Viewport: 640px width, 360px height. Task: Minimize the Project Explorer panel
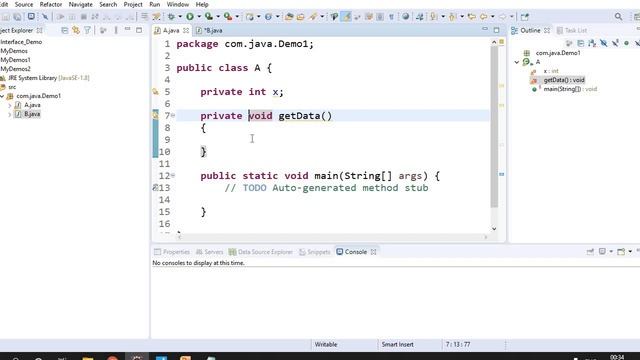[x=127, y=29]
